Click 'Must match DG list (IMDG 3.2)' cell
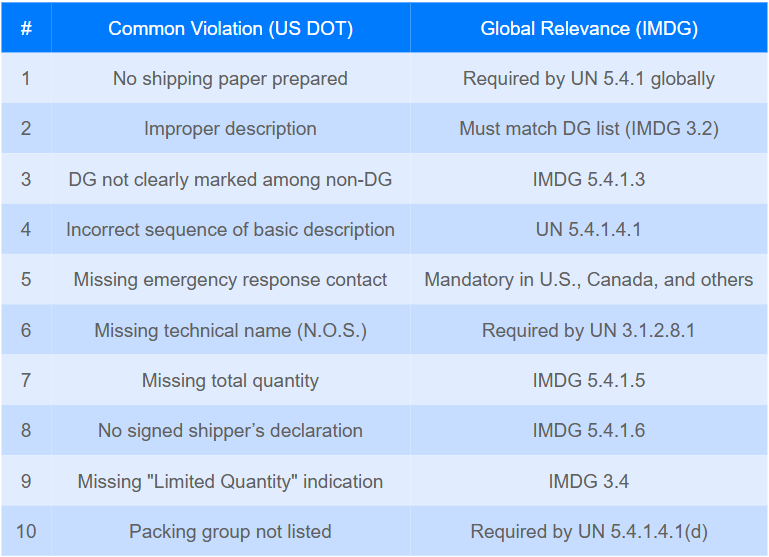This screenshot has width=769, height=557. 589,128
